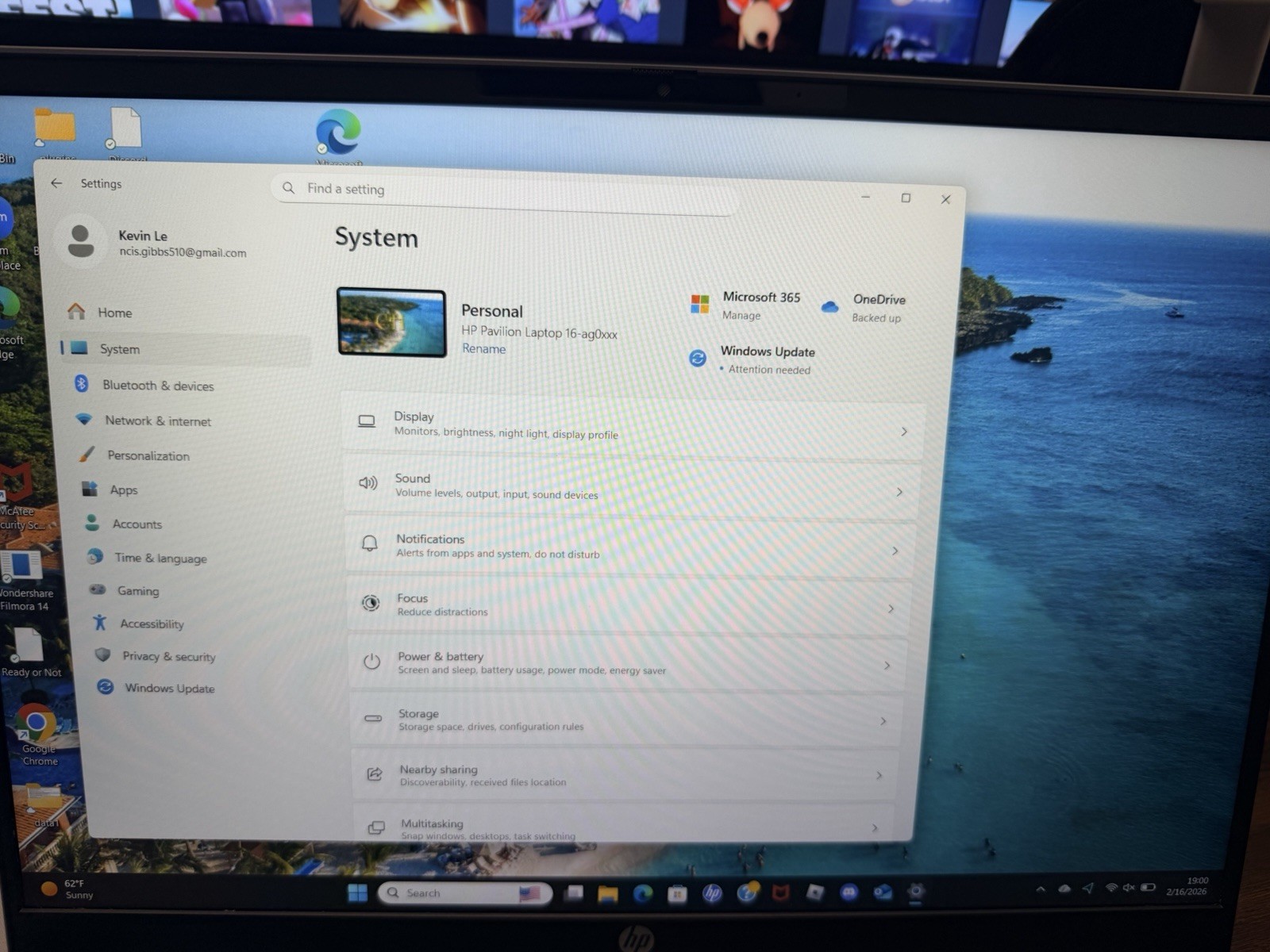Open the OneDrive Backed up tile
The image size is (1270, 952).
[x=864, y=308]
